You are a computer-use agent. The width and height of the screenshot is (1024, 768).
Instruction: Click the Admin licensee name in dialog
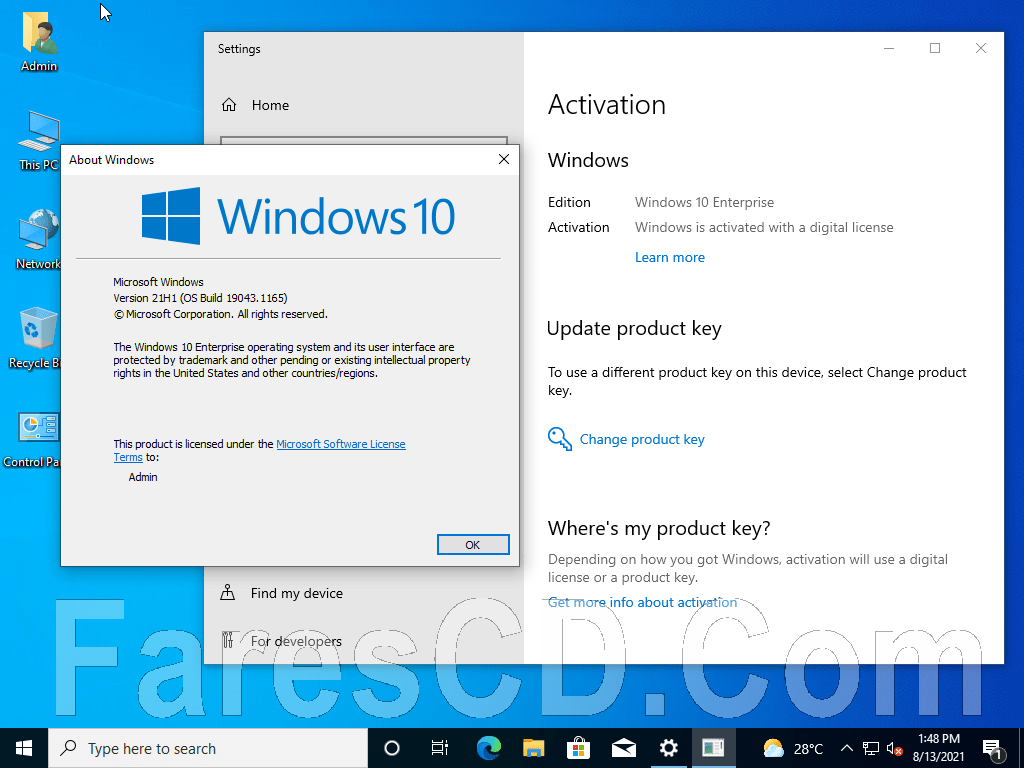coord(143,477)
